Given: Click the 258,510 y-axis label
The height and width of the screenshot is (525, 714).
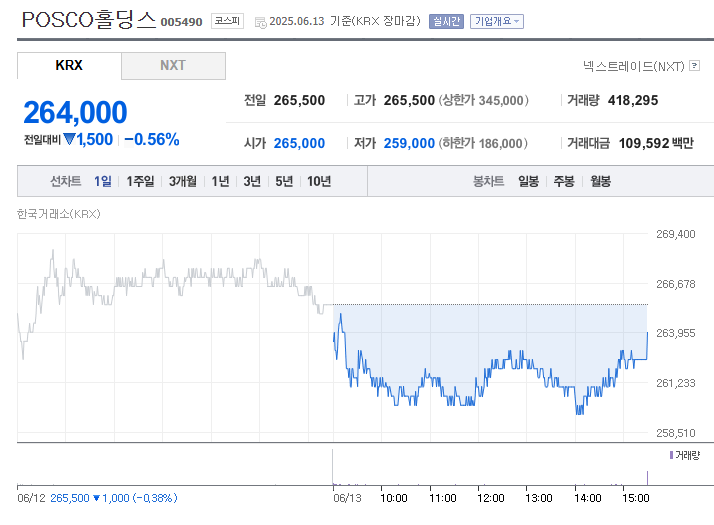Looking at the screenshot, I should click(x=676, y=433).
